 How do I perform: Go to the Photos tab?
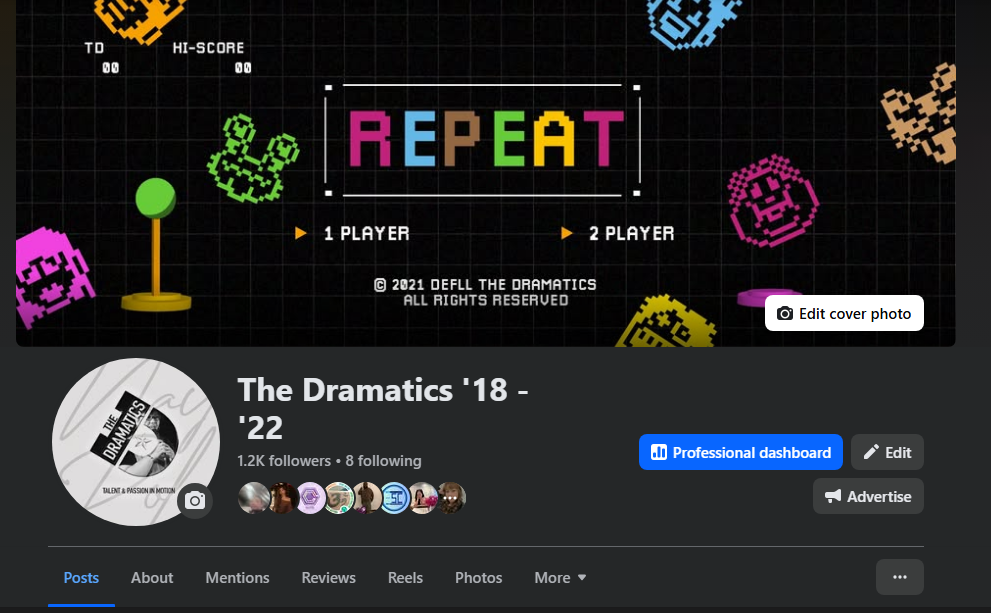pos(478,578)
